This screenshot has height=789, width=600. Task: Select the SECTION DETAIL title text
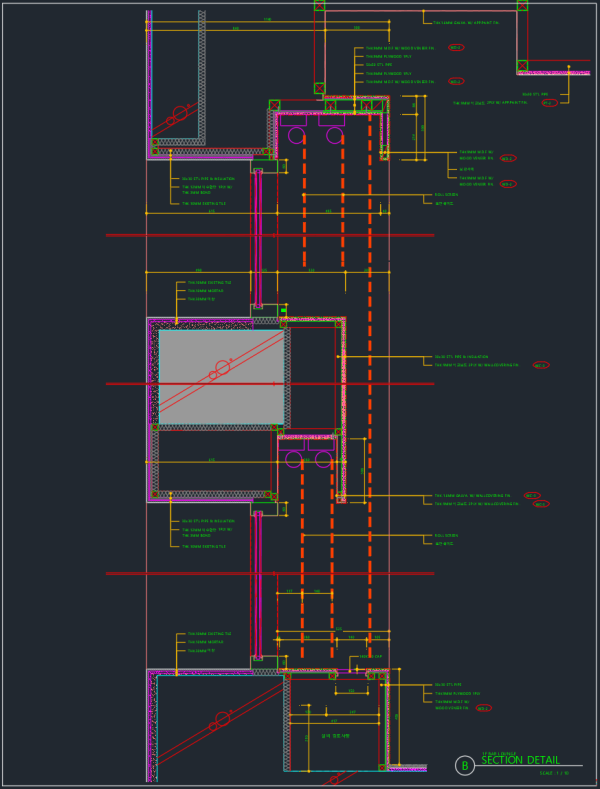[x=520, y=761]
